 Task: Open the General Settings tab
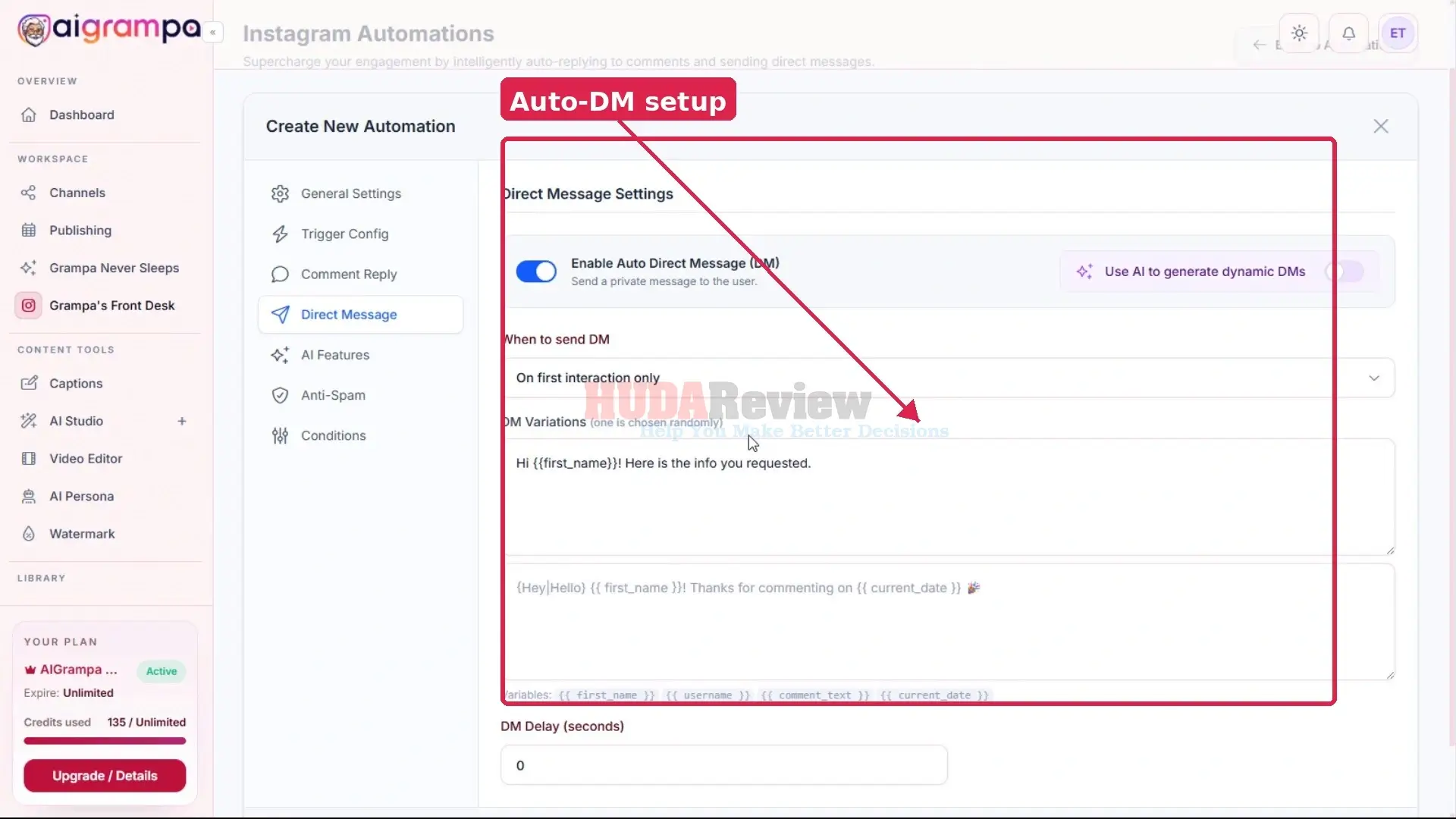(x=360, y=194)
